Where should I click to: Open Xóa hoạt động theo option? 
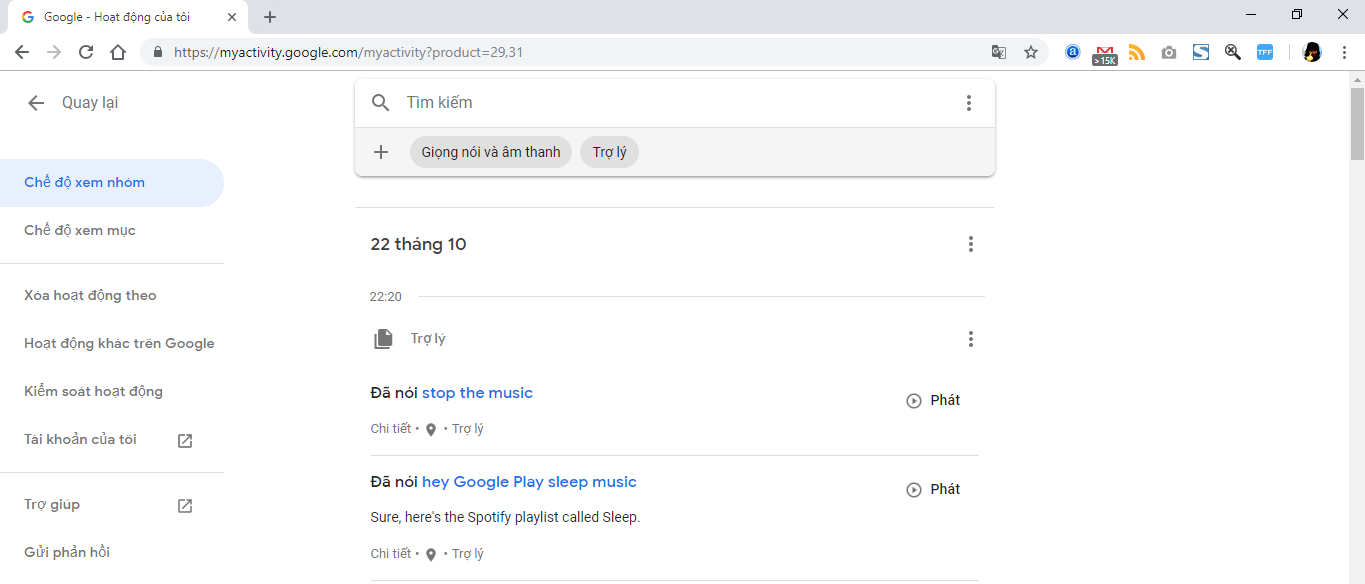[90, 296]
